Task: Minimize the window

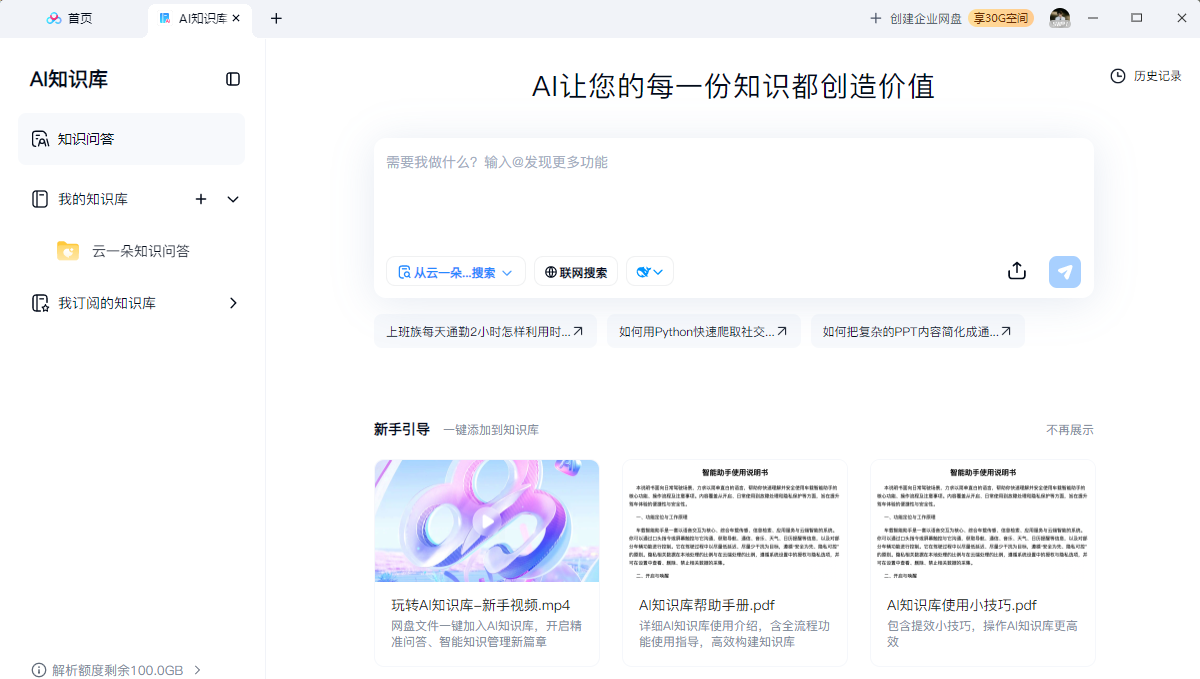Action: 1092,18
